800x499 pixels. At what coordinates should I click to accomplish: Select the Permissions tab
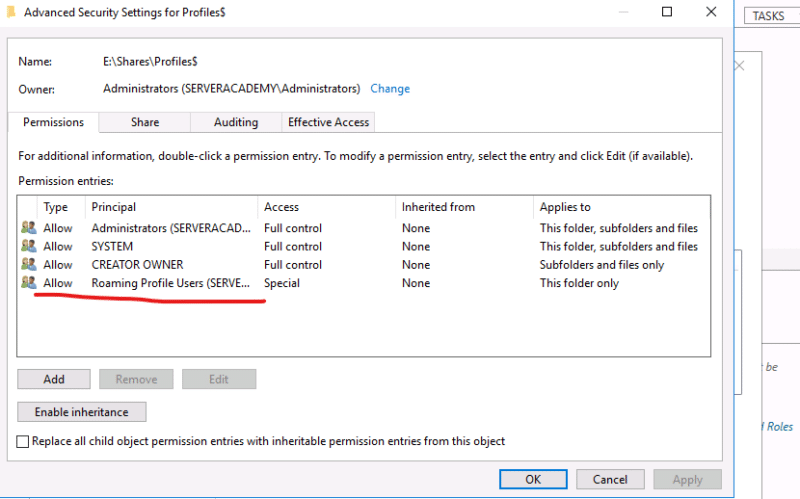53,122
